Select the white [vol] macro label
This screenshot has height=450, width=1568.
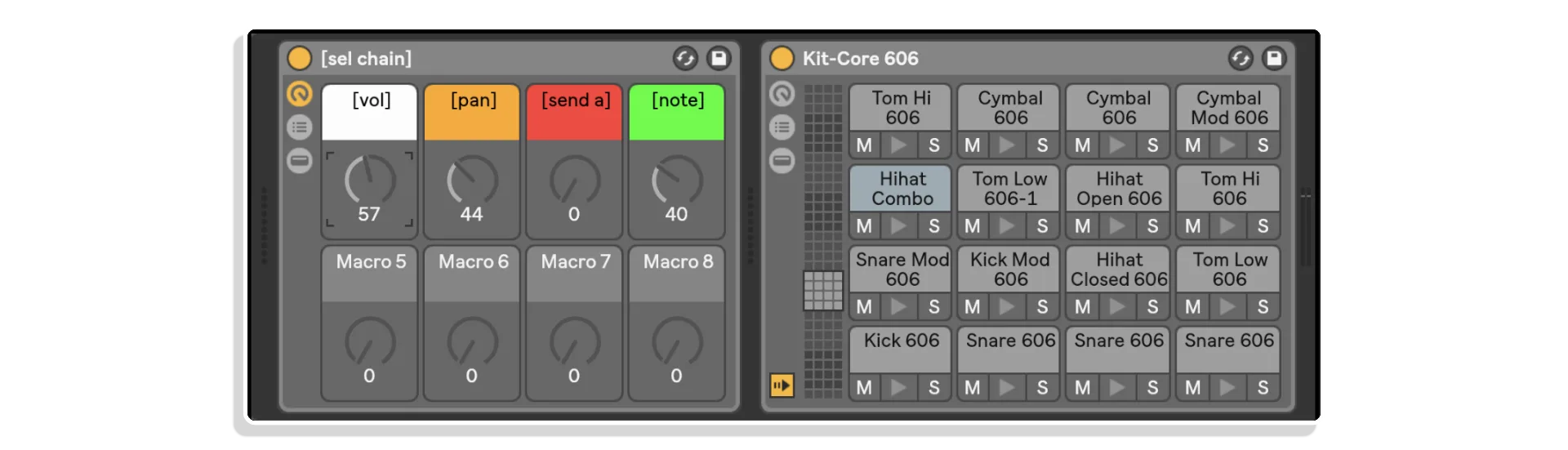[370, 113]
